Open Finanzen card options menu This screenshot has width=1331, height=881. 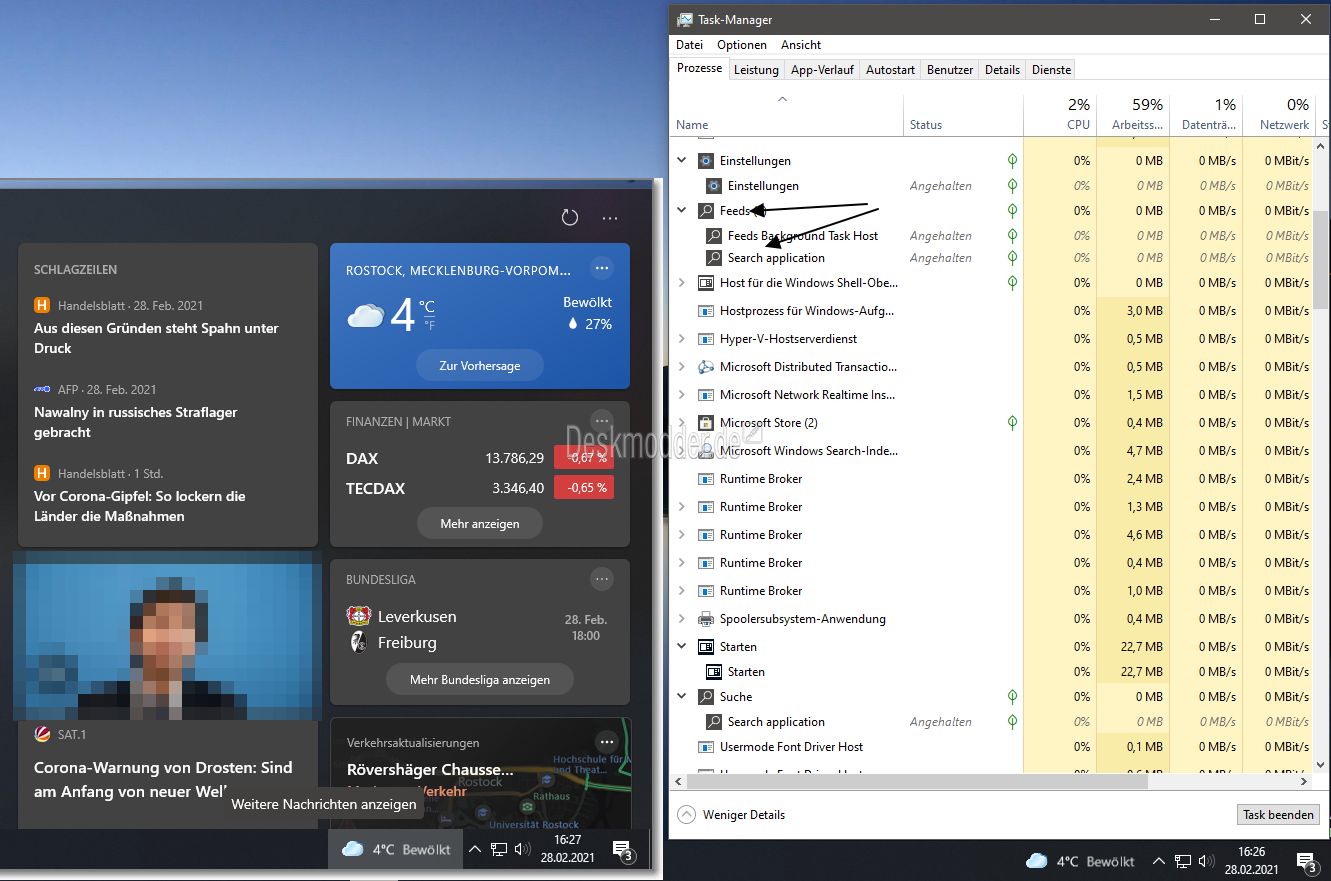[601, 419]
